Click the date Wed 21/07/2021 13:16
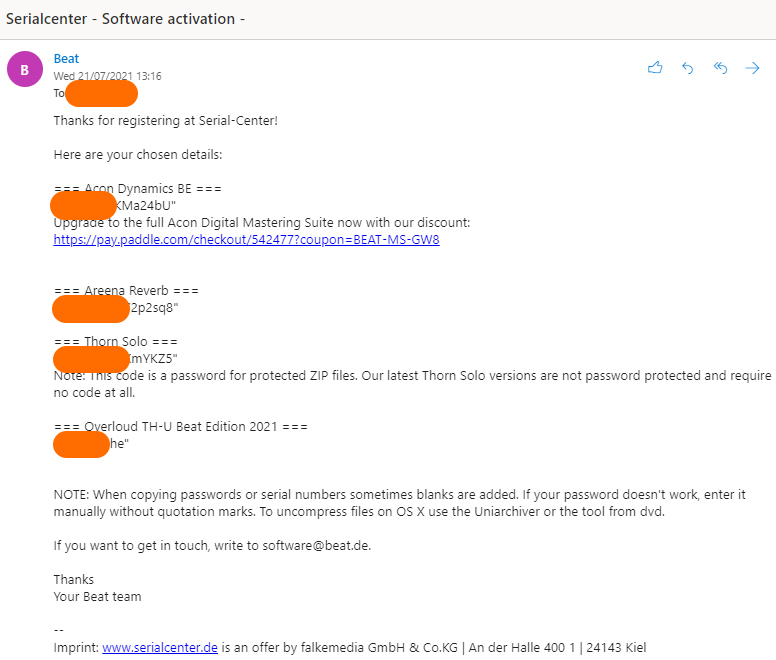Screen dimensions: 776x660 pos(107,76)
